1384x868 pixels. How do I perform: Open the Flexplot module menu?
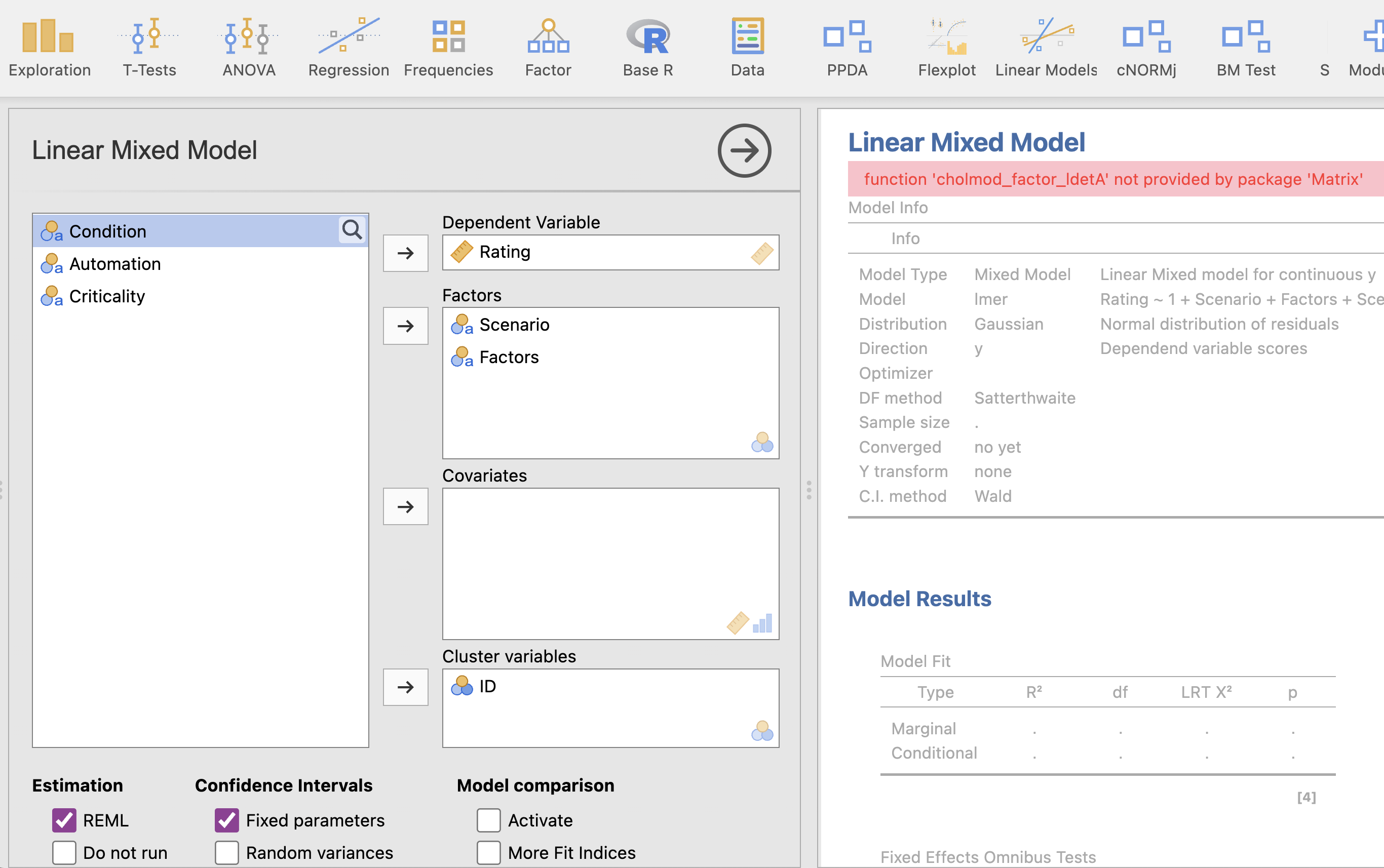tap(947, 48)
